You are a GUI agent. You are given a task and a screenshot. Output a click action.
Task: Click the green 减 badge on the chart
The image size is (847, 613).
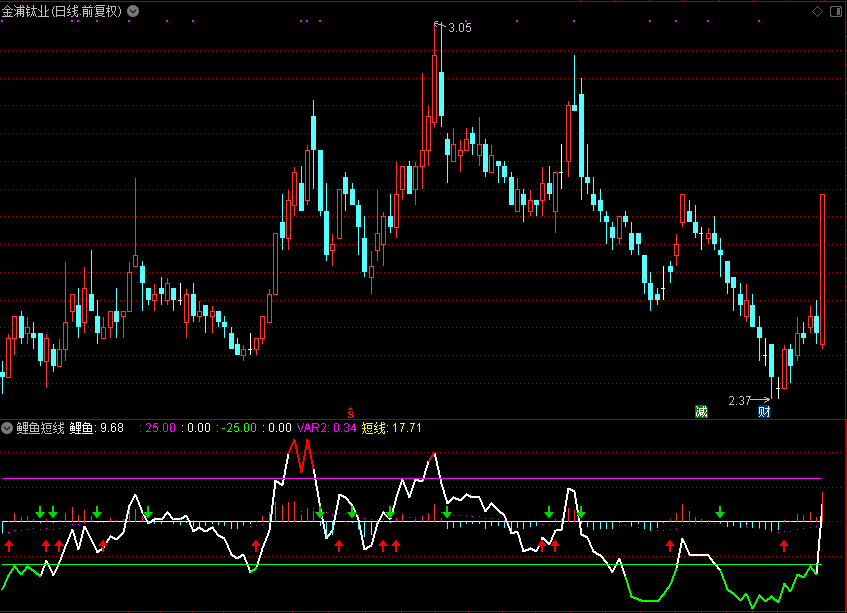[701, 412]
